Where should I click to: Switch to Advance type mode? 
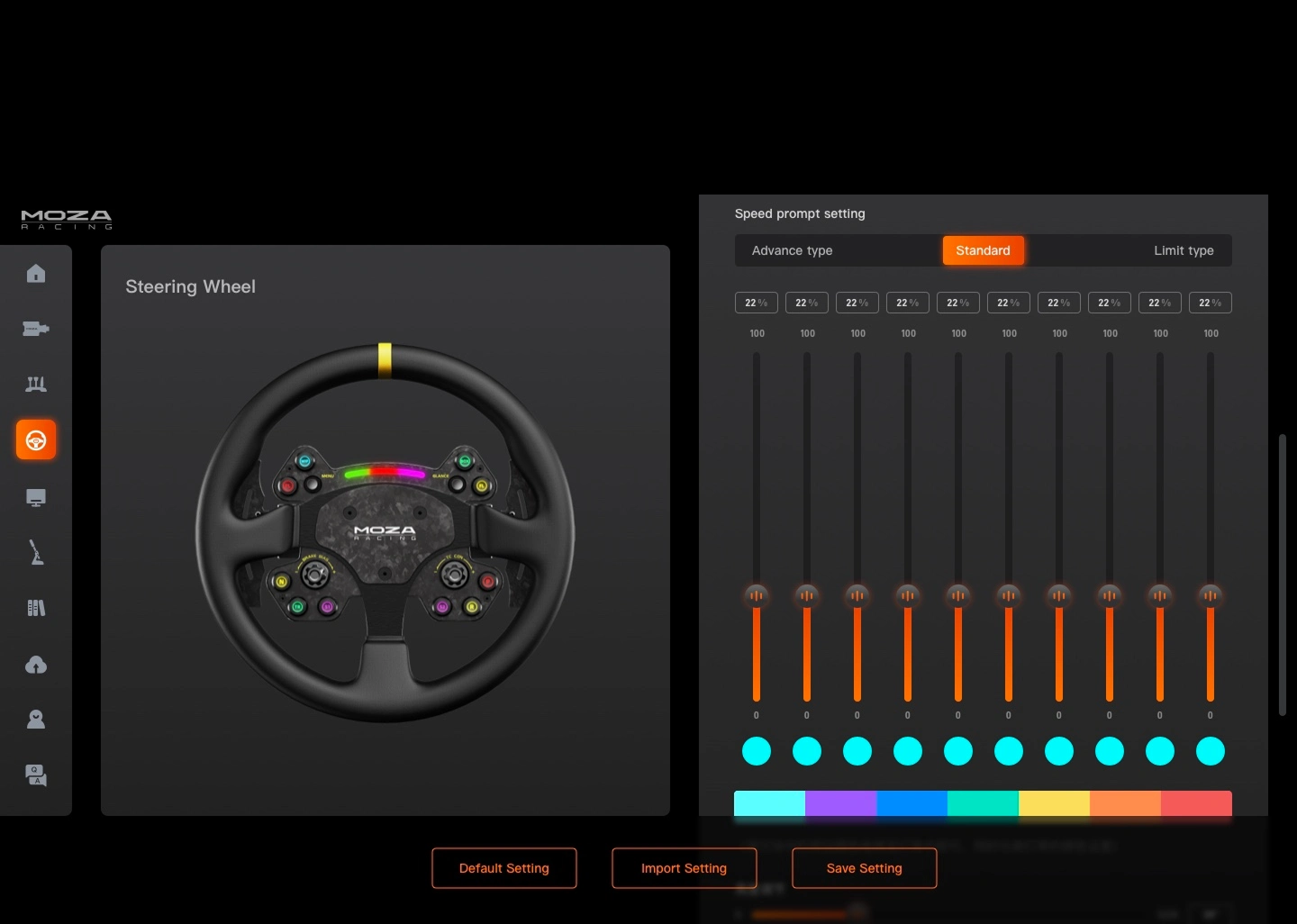pos(792,250)
